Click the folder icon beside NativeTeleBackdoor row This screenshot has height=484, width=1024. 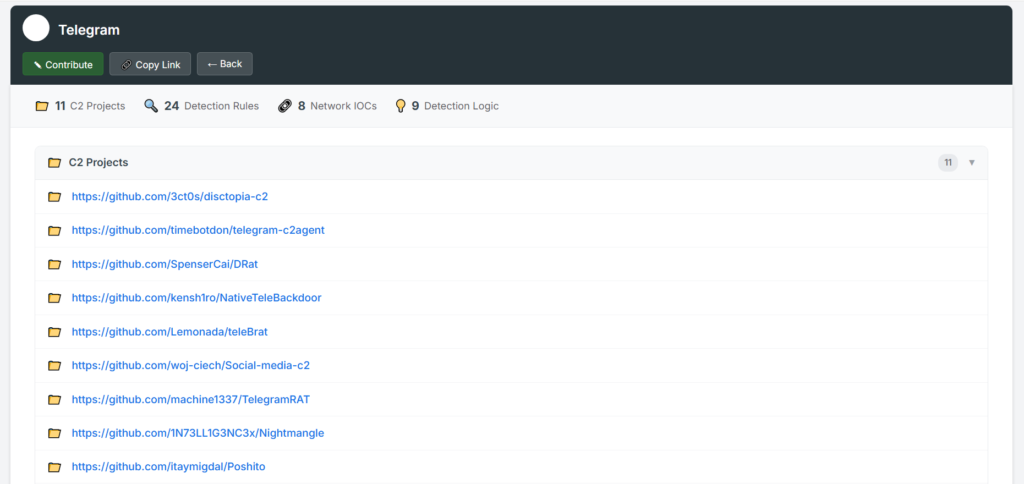54,298
